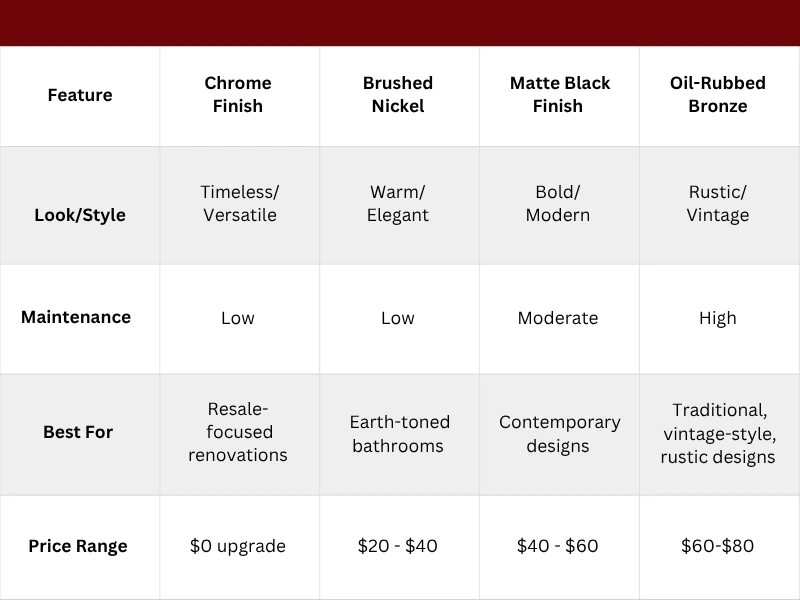Select the Warm/Elegant cell
This screenshot has height=600, width=800.
[398, 203]
